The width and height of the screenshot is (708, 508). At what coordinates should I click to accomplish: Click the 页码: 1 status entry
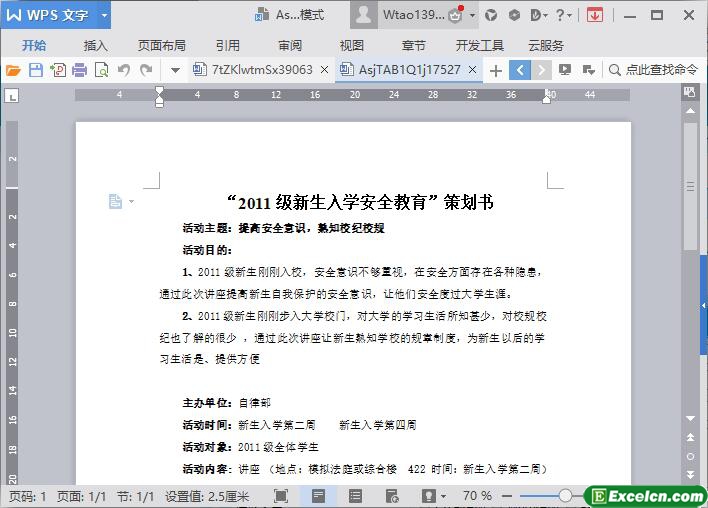tap(28, 497)
